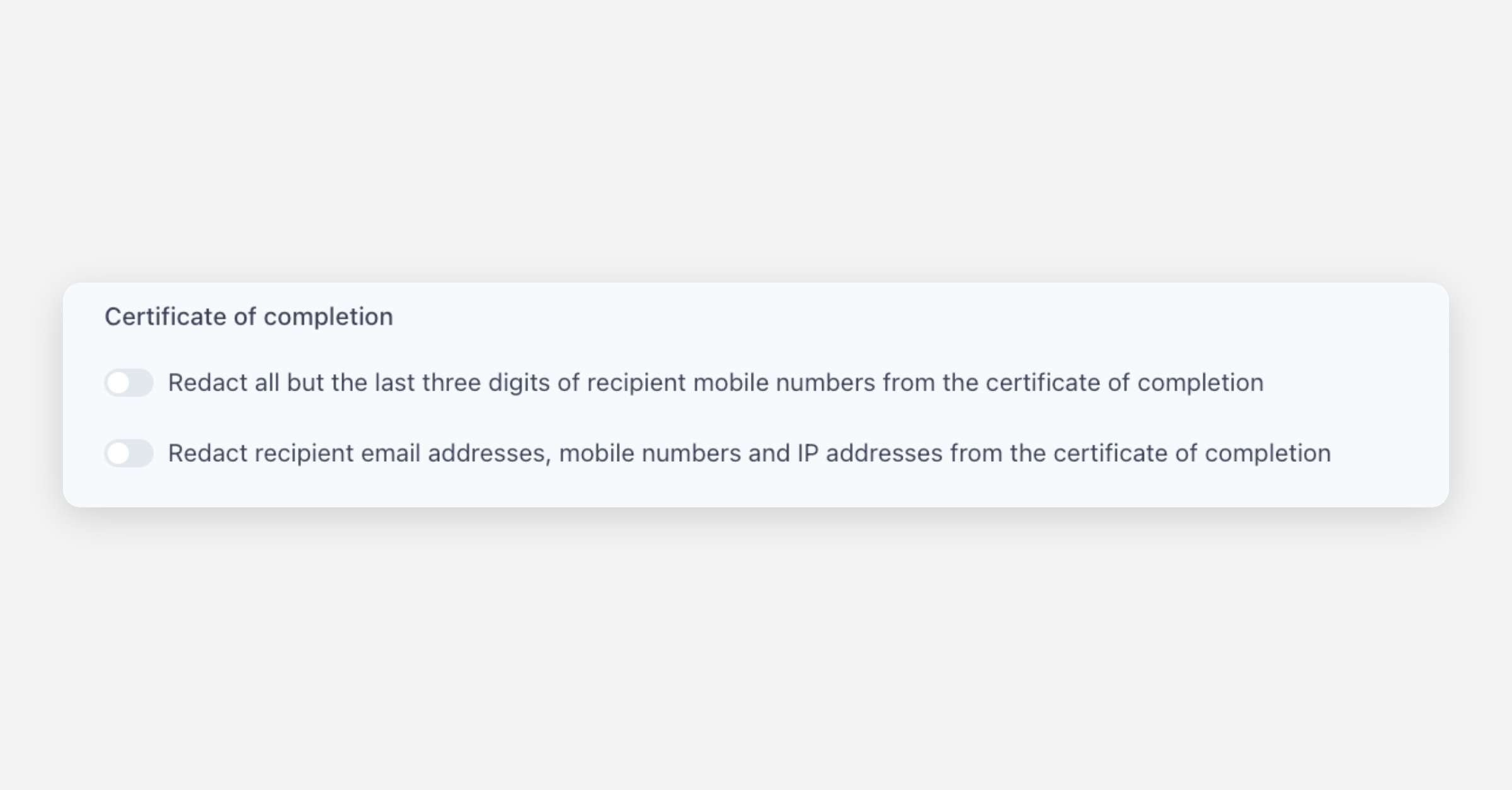
Task: Toggle redaction of recipient email and IP addresses
Action: [x=129, y=454]
